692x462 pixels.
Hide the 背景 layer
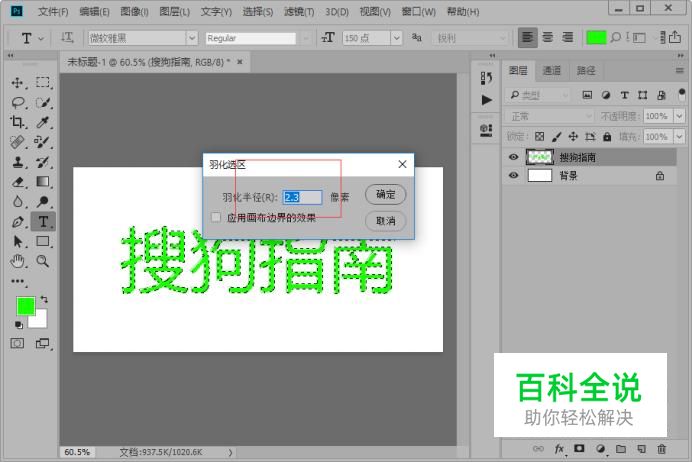(x=513, y=175)
